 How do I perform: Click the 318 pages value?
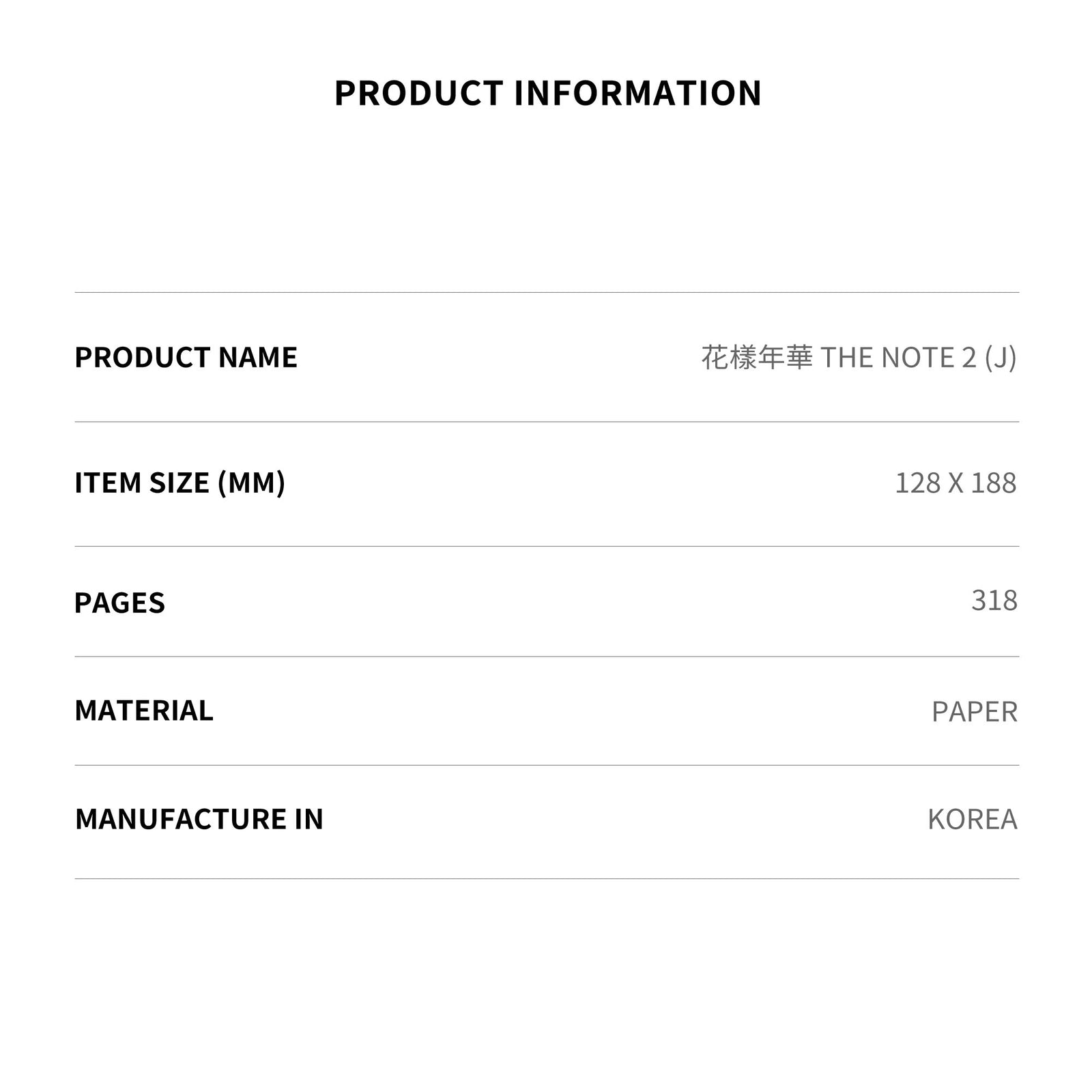tap(994, 601)
